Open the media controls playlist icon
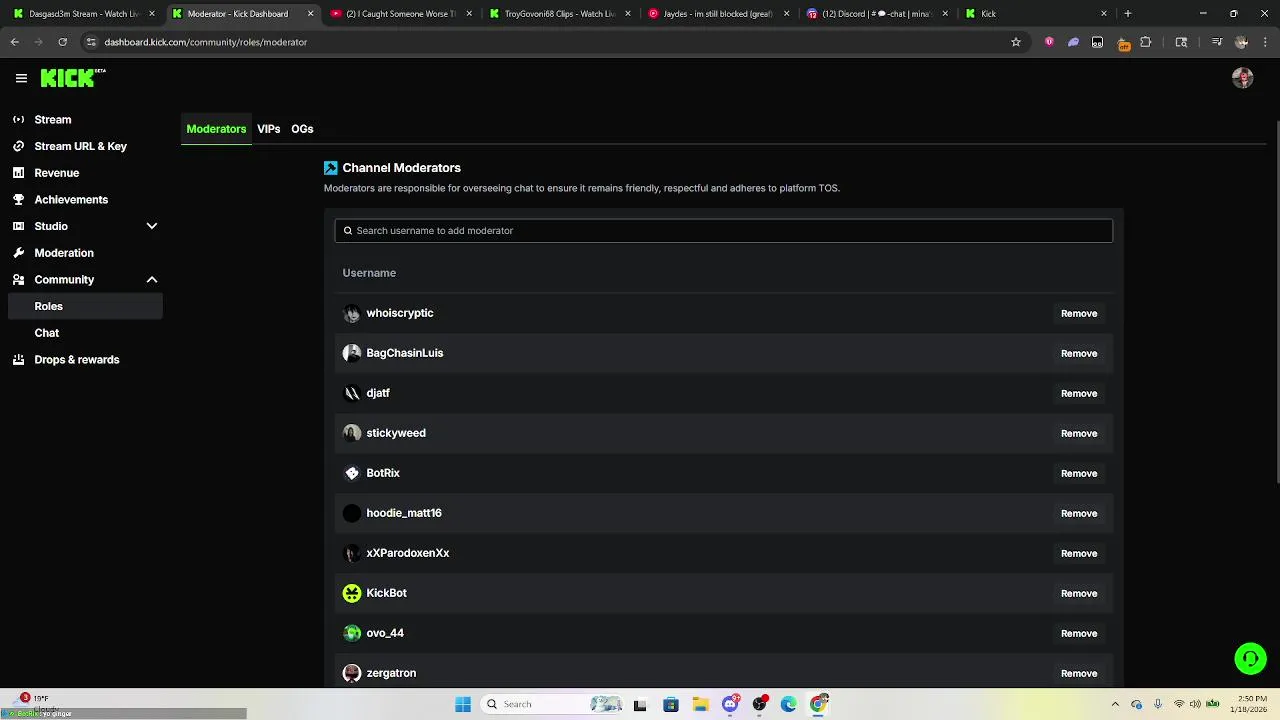Screen dimensions: 1280x720 pyautogui.click(x=1217, y=42)
